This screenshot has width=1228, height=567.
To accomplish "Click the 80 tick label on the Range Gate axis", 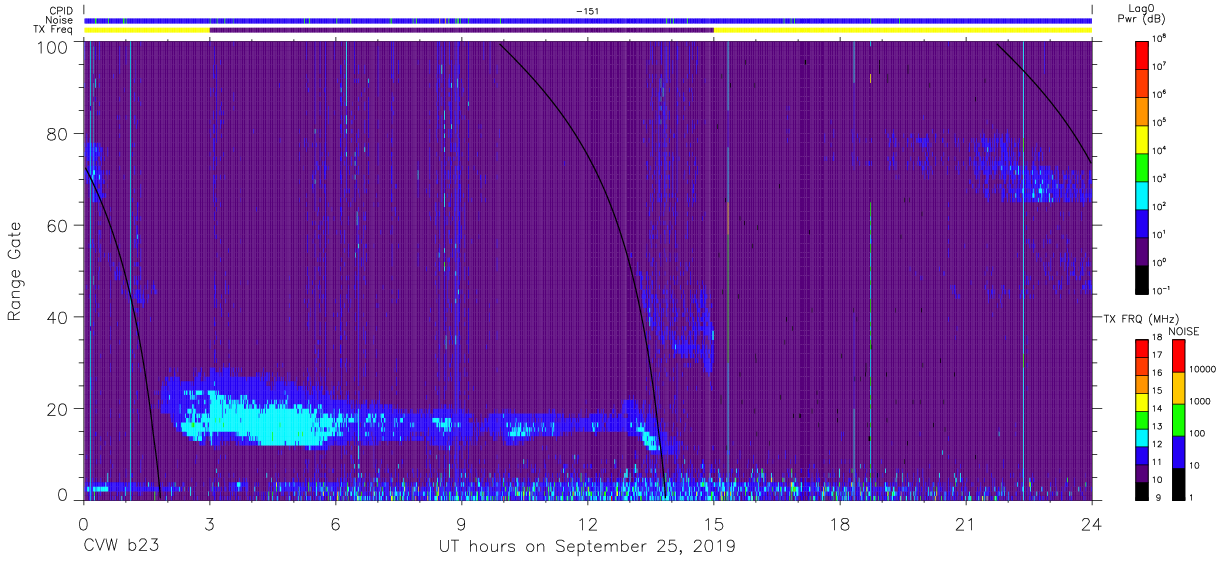I will pos(57,134).
